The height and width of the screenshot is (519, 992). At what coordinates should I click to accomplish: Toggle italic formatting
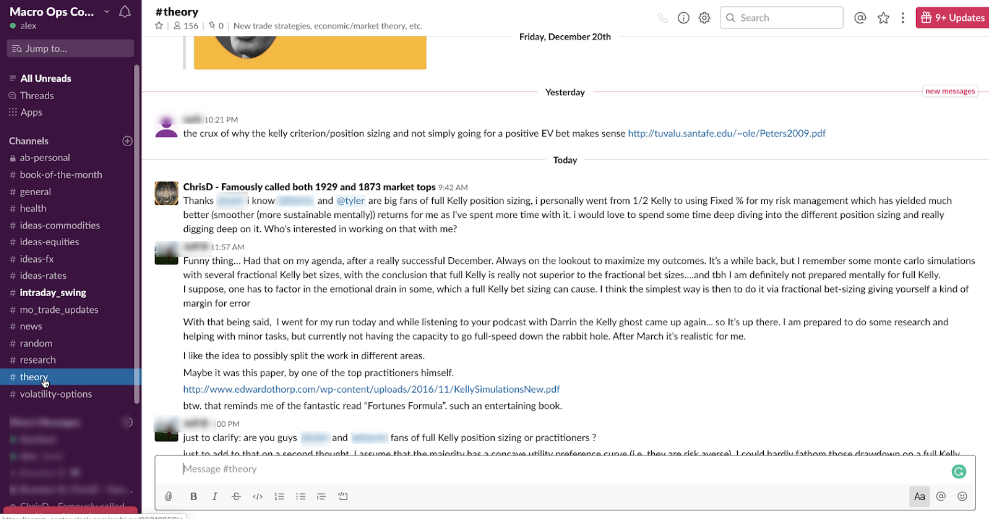coord(214,496)
